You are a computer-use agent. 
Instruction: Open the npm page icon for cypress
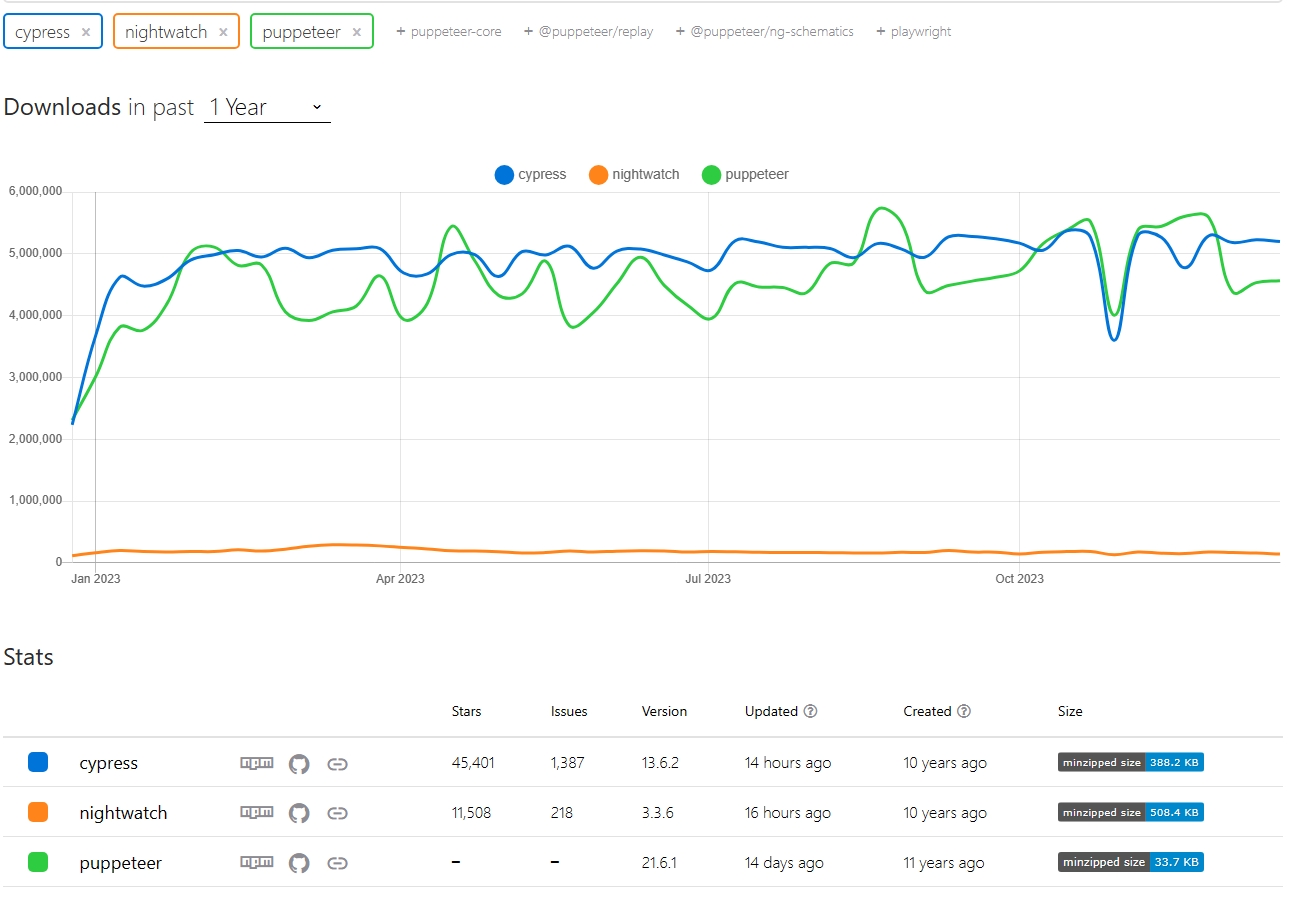point(257,763)
